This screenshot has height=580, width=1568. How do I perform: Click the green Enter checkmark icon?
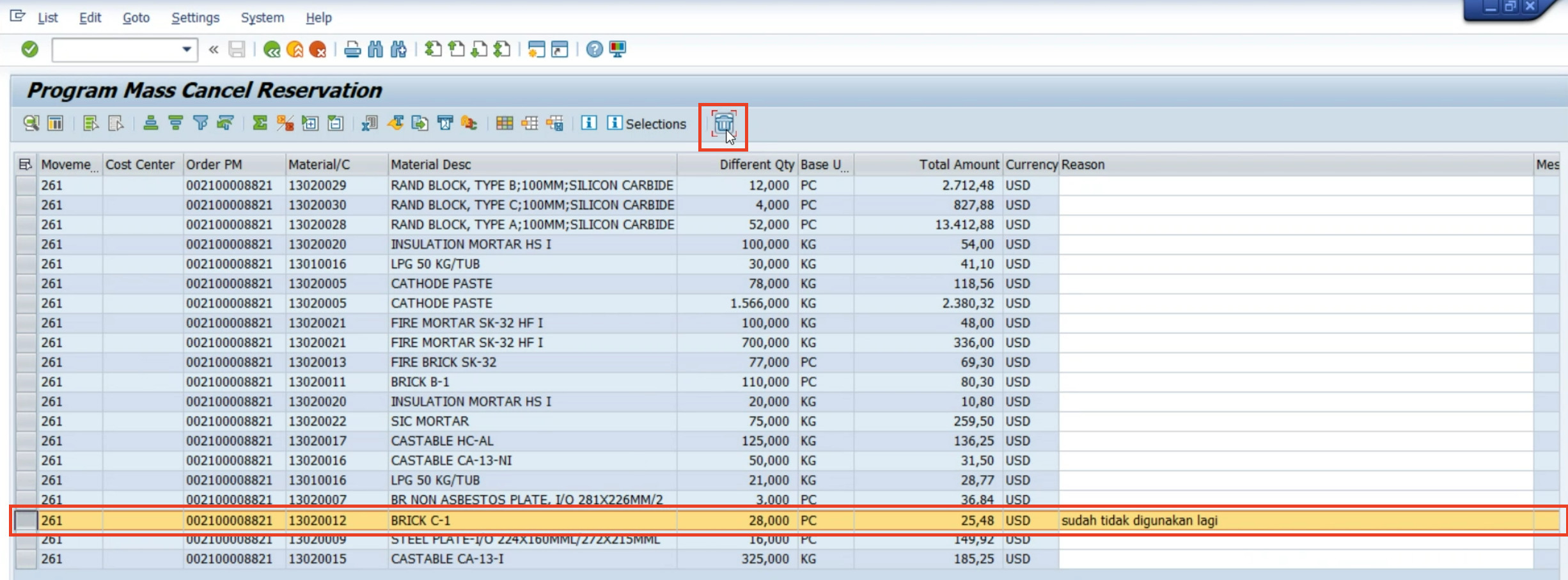click(29, 49)
